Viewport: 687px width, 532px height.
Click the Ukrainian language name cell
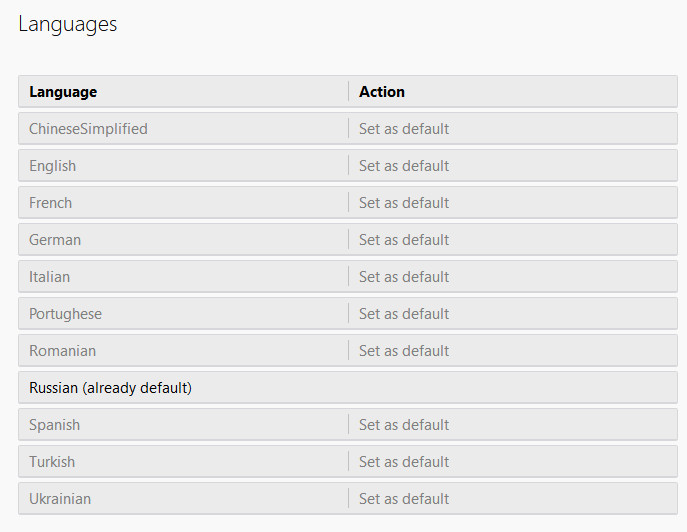[60, 499]
